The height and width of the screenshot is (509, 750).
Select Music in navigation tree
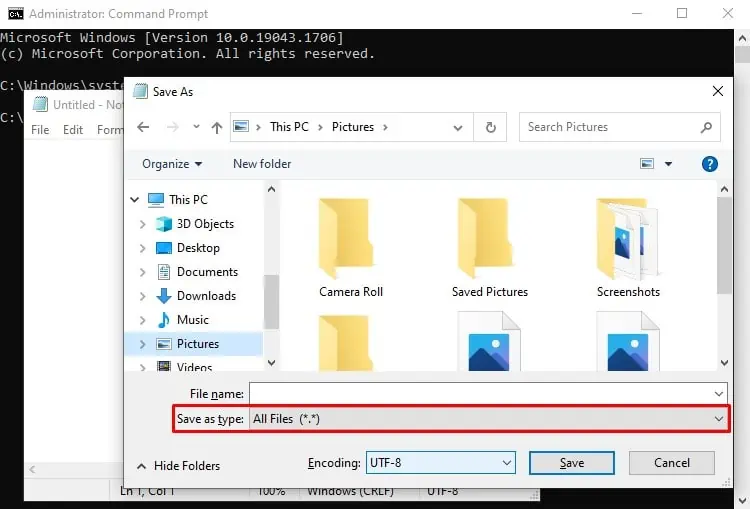pos(183,320)
